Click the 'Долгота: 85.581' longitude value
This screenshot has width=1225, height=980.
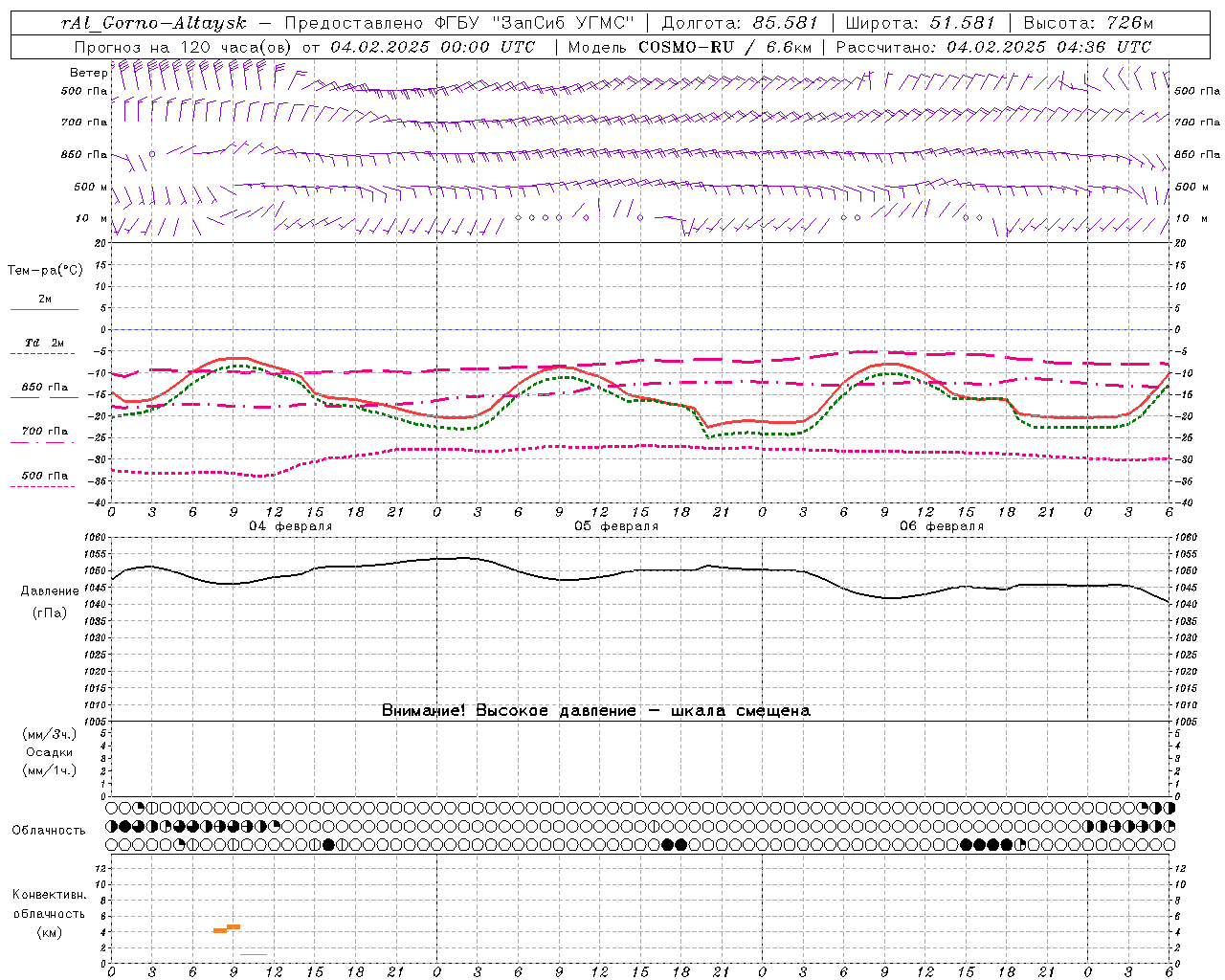coord(740,23)
